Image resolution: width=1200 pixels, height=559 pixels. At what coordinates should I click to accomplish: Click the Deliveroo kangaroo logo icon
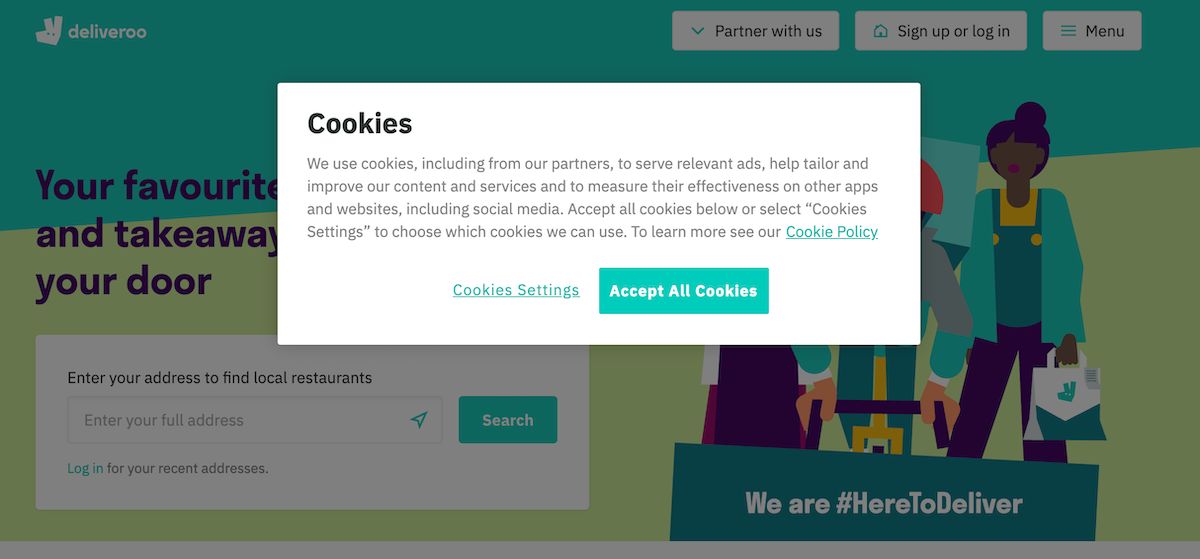49,31
